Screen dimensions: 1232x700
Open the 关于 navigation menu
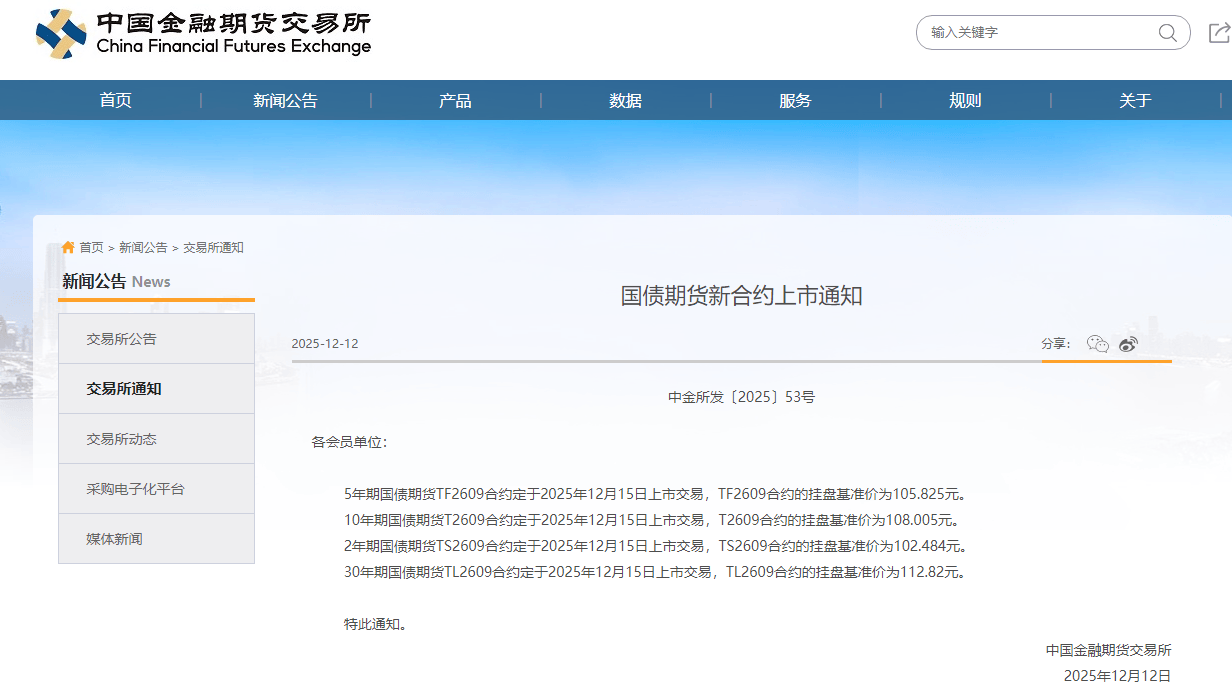pos(1135,100)
